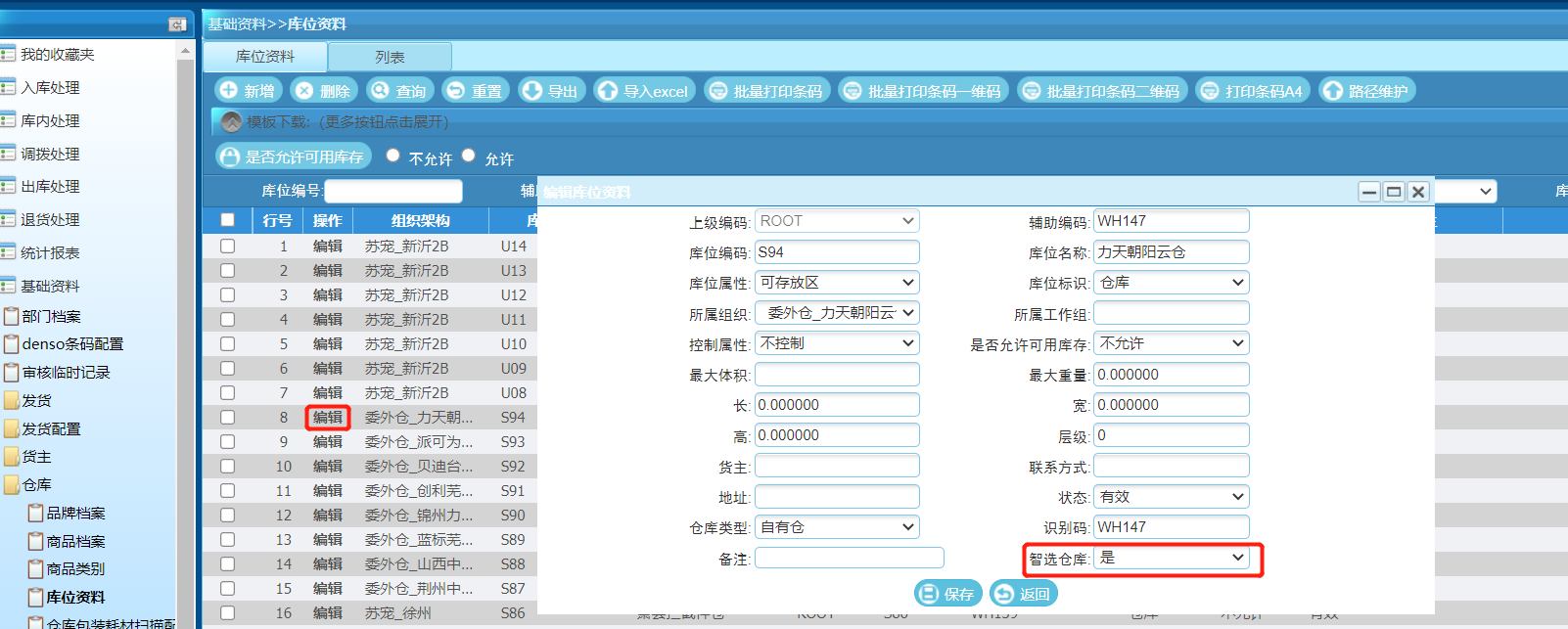The width and height of the screenshot is (1568, 629).
Task: Collapse the left sidebar with the top icon
Action: tap(177, 24)
